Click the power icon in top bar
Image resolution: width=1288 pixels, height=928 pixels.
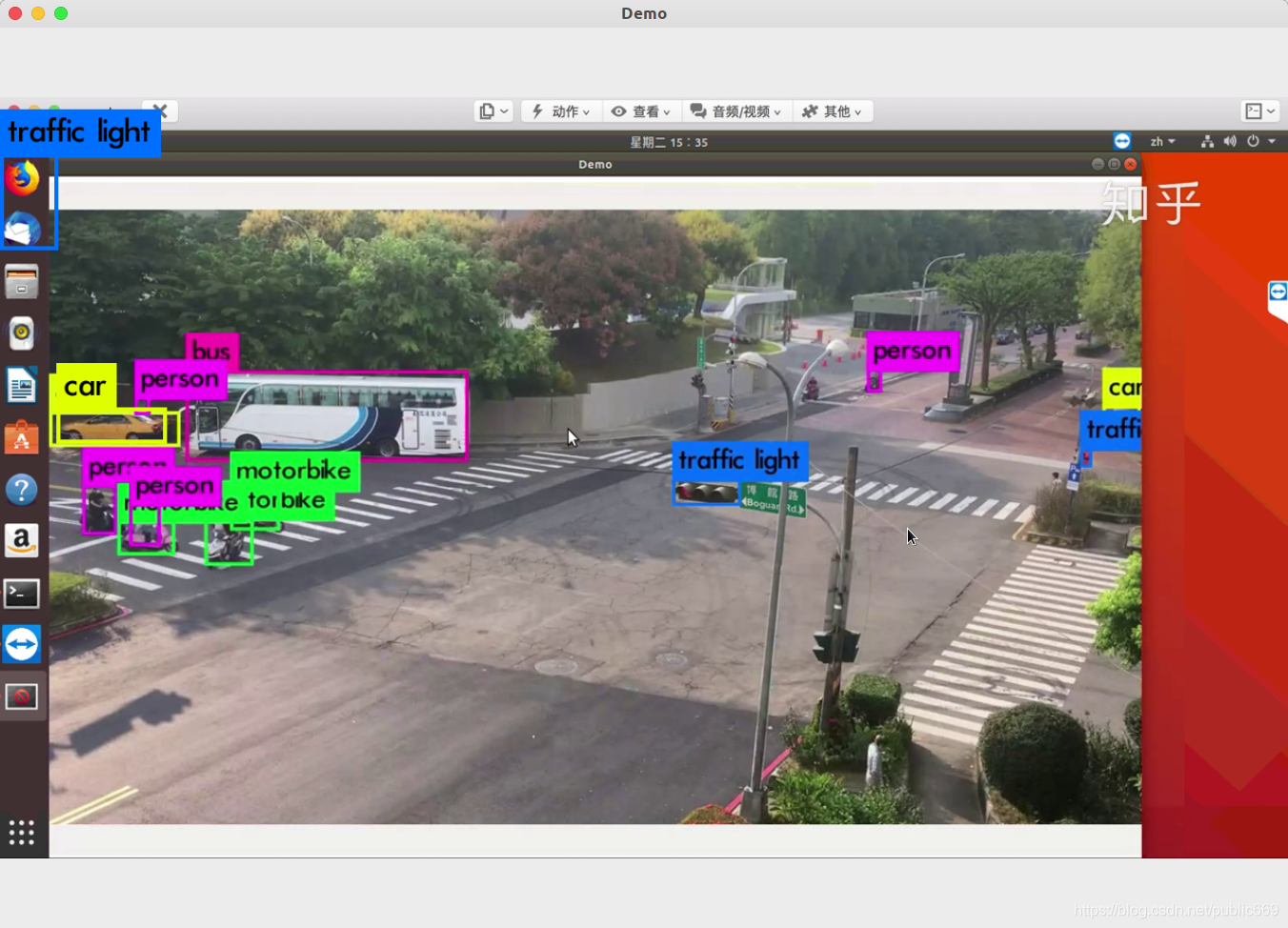coord(1253,141)
